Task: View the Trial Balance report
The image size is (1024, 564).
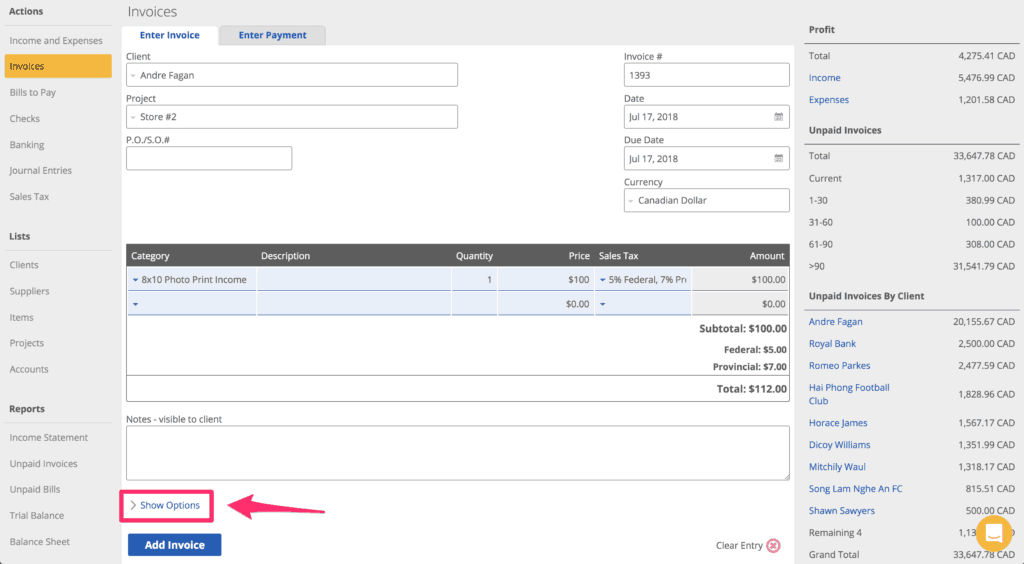Action: pos(37,516)
